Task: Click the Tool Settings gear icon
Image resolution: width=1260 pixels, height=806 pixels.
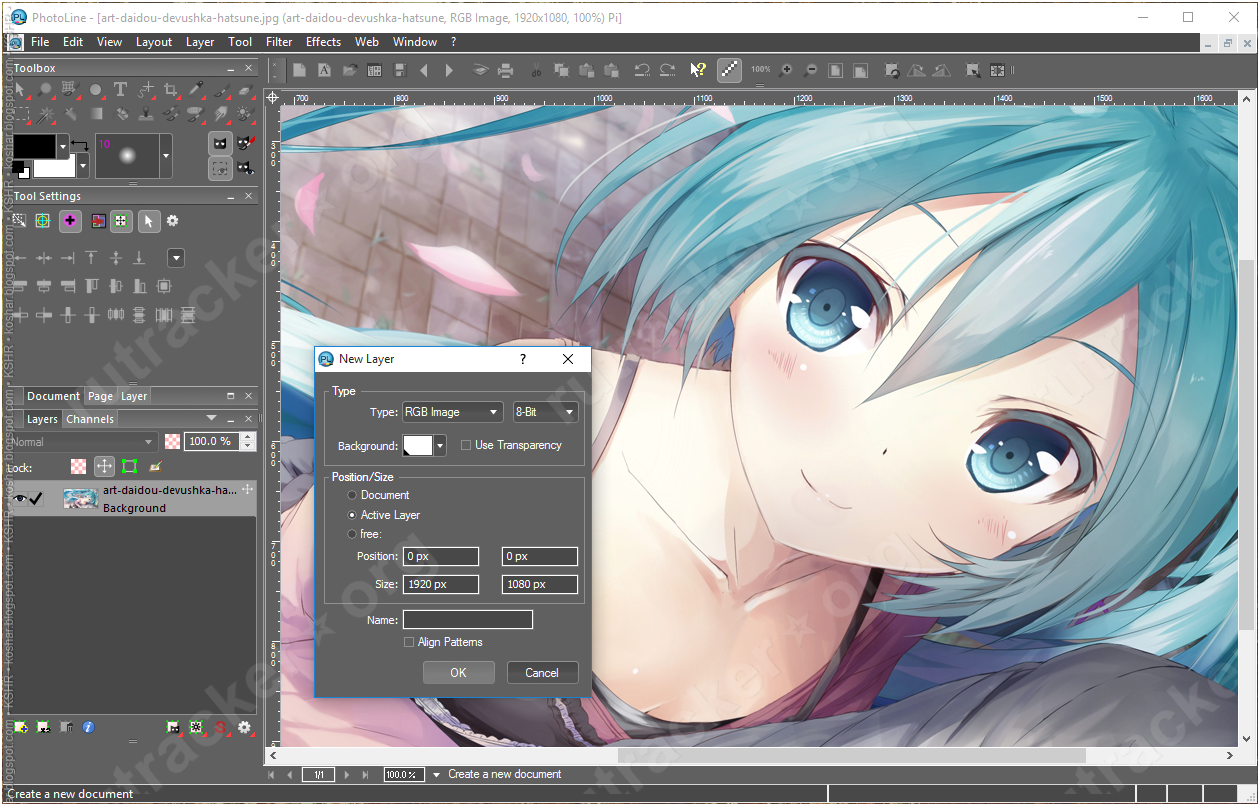Action: 172,221
